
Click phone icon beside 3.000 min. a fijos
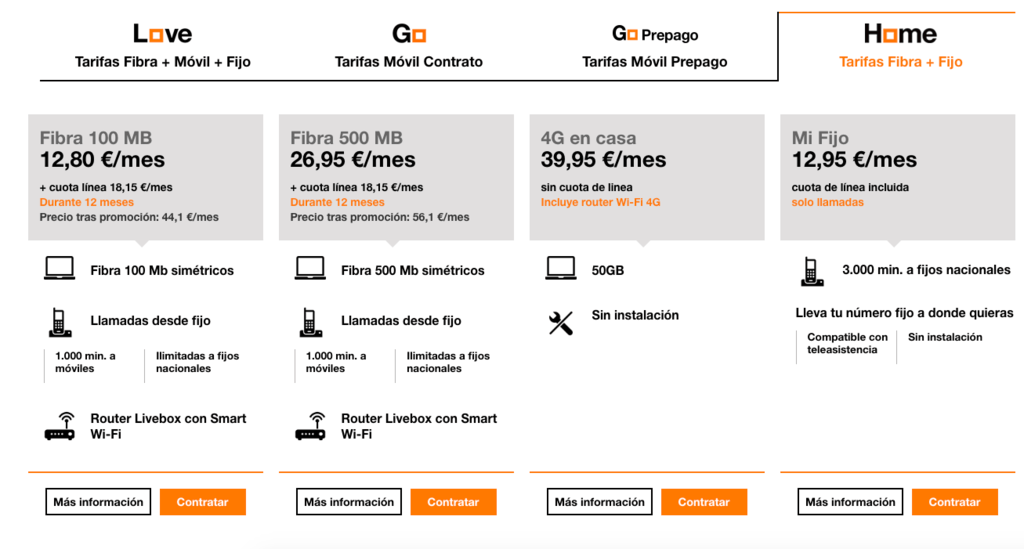click(x=812, y=271)
